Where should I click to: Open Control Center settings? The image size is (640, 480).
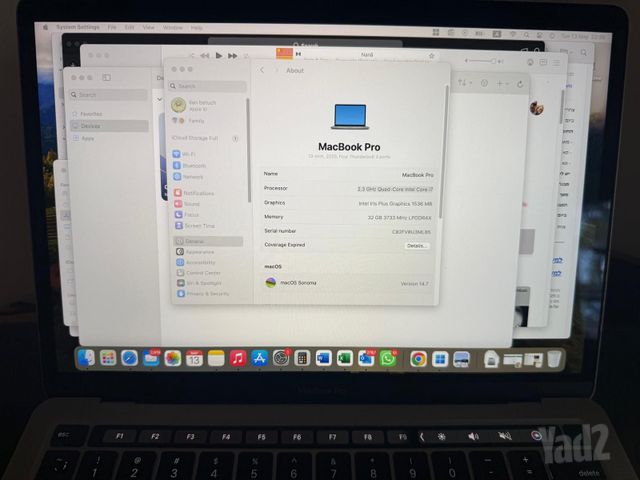(198, 273)
